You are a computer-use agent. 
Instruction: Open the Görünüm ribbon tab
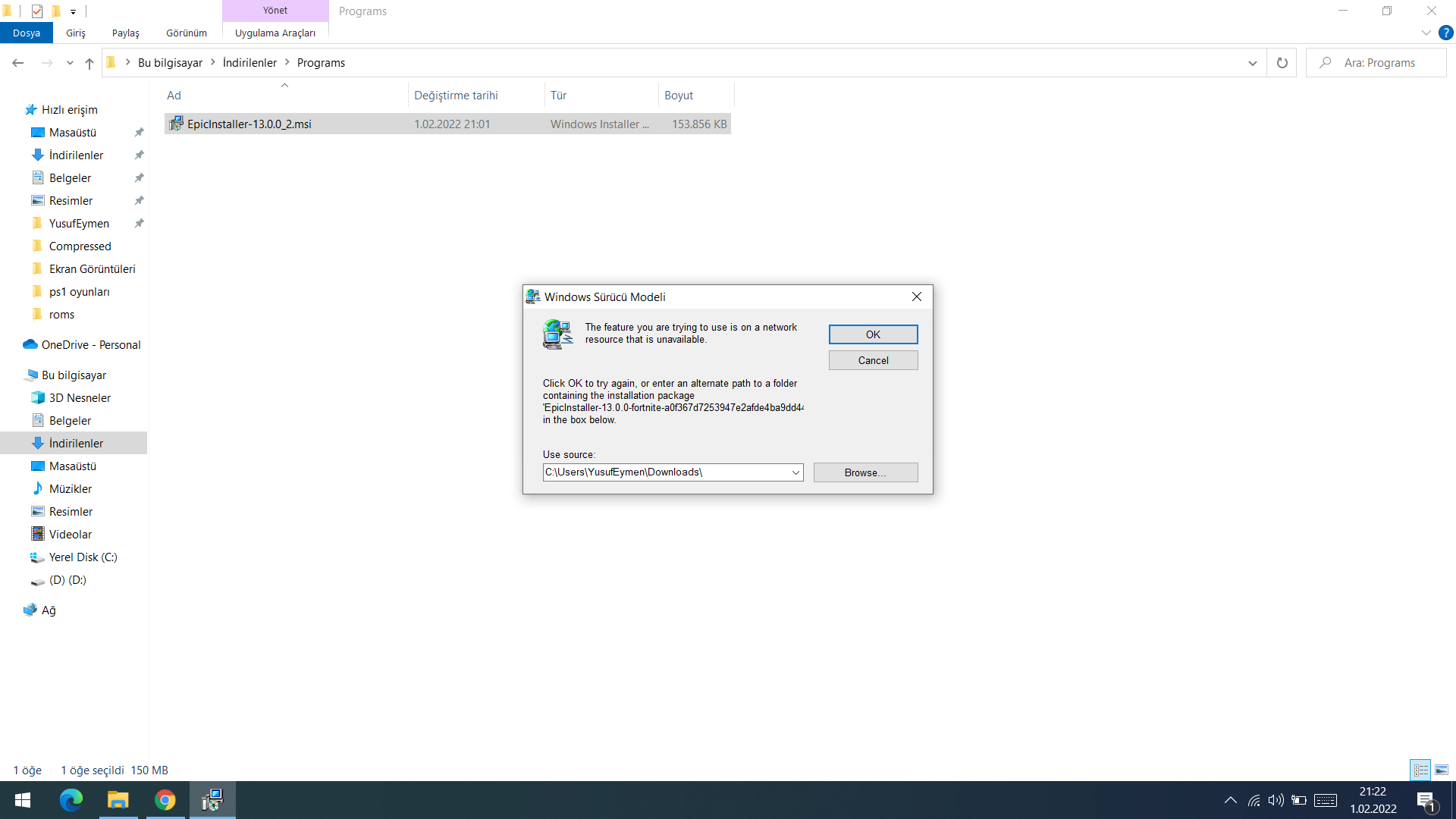[x=187, y=33]
